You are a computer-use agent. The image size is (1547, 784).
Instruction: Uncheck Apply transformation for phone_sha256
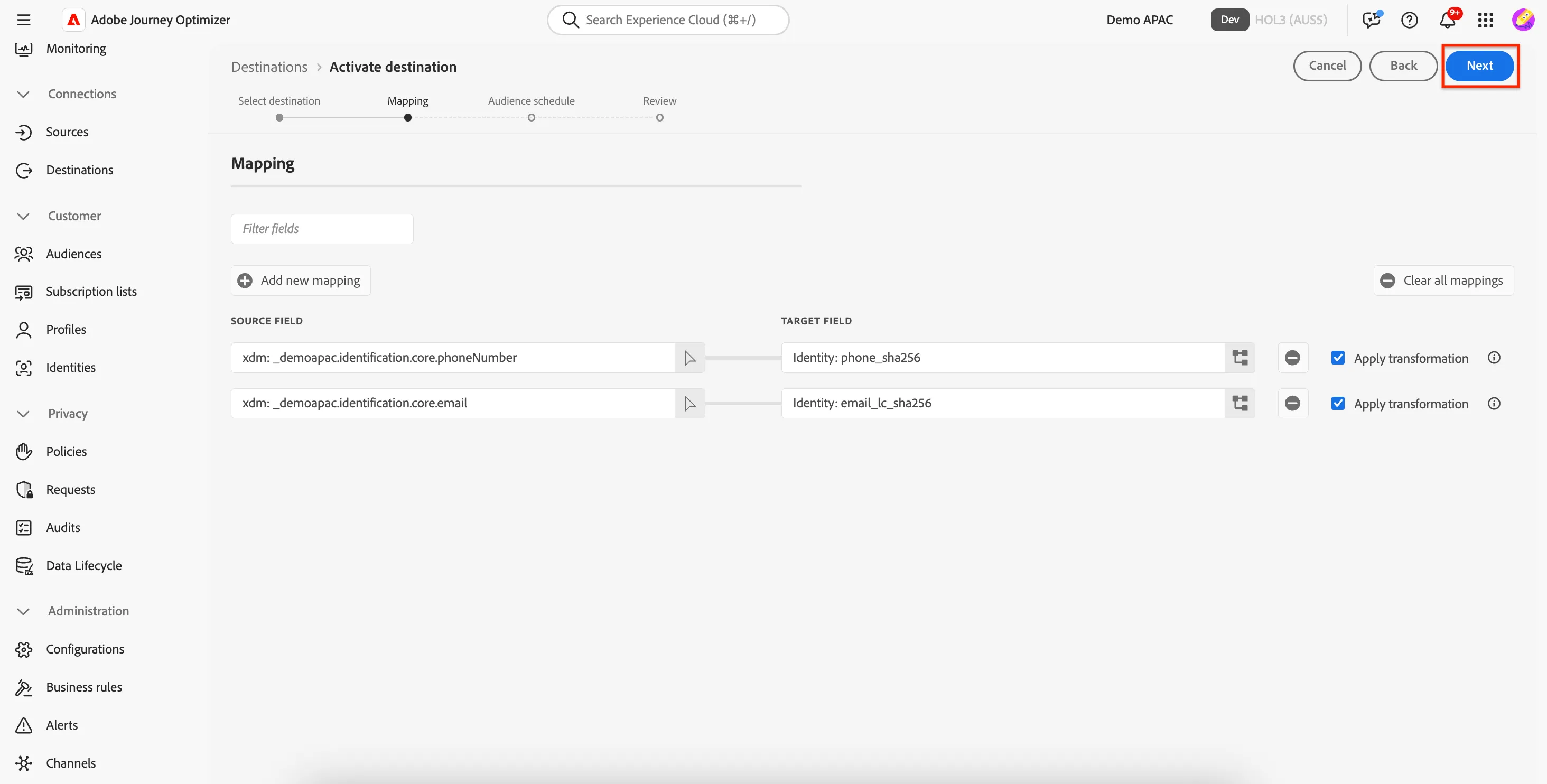click(x=1337, y=358)
